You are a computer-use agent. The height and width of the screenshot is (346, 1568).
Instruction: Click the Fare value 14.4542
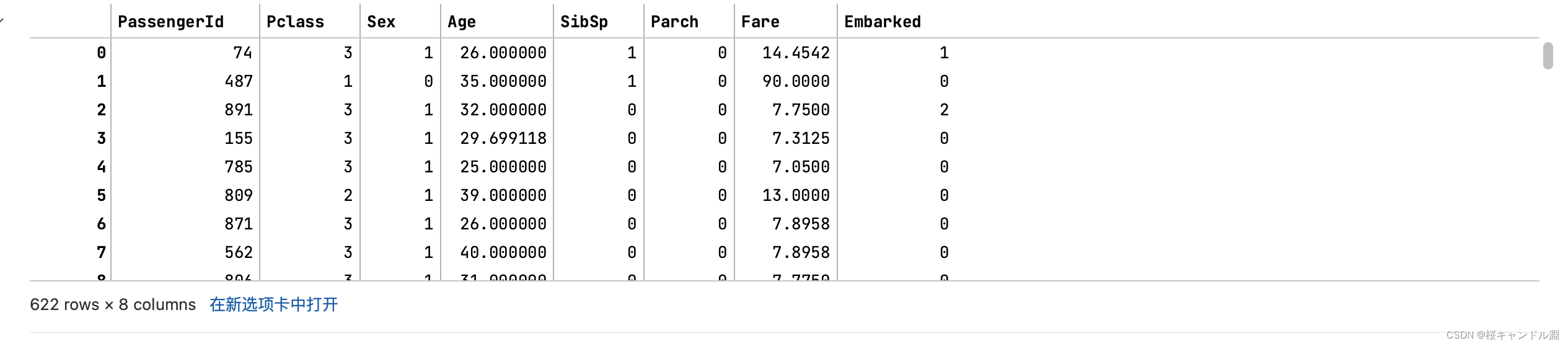pos(796,53)
